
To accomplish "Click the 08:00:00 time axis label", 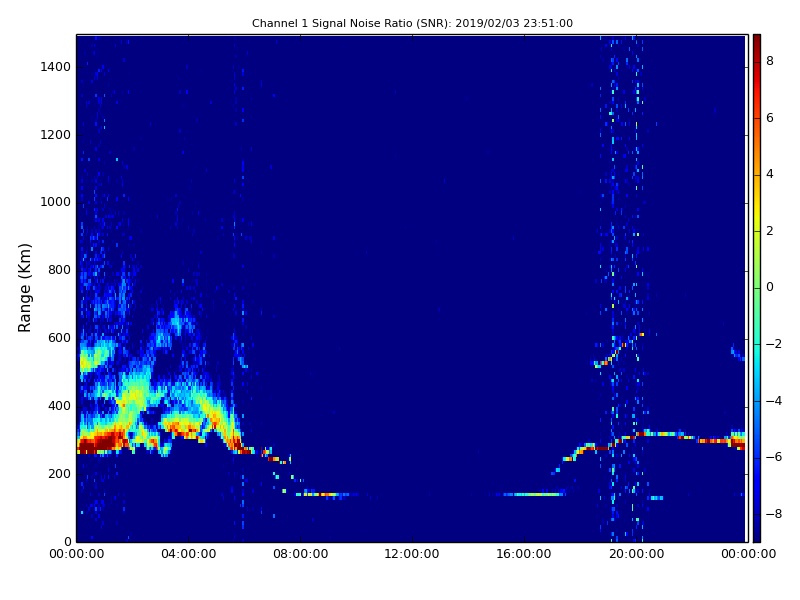I will [x=301, y=554].
